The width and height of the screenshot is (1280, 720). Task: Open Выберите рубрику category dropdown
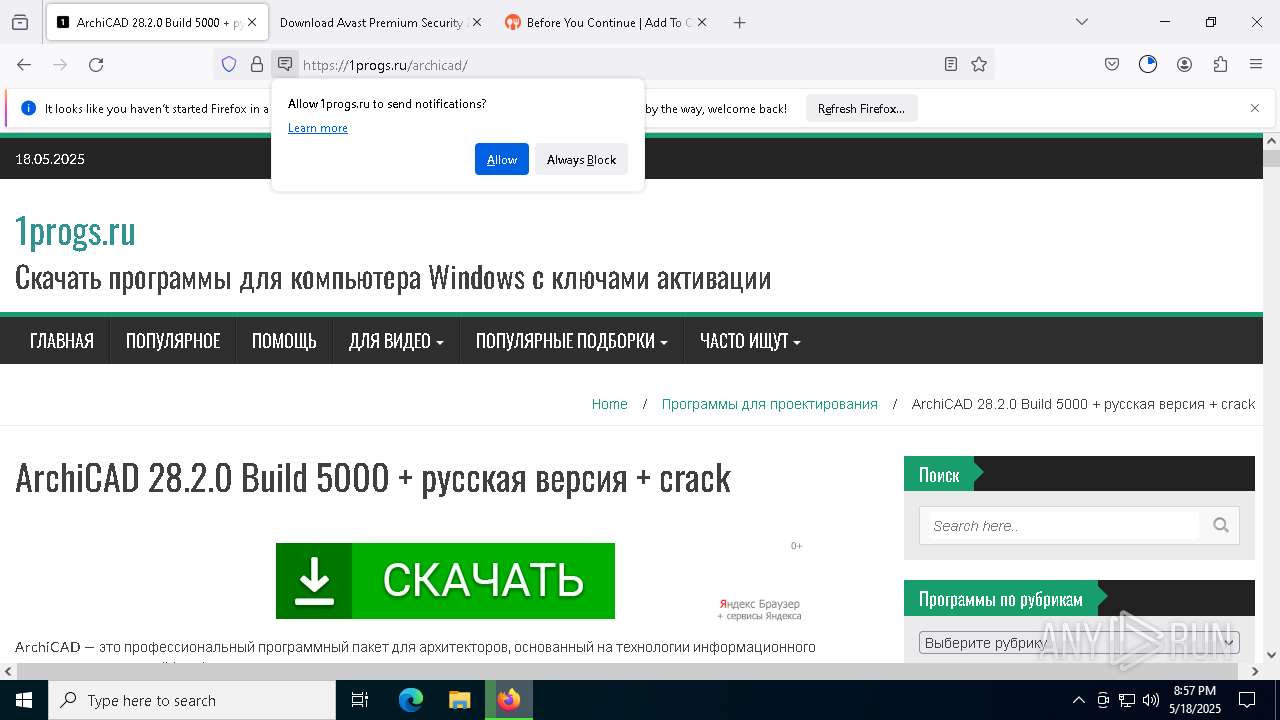pyautogui.click(x=1079, y=642)
